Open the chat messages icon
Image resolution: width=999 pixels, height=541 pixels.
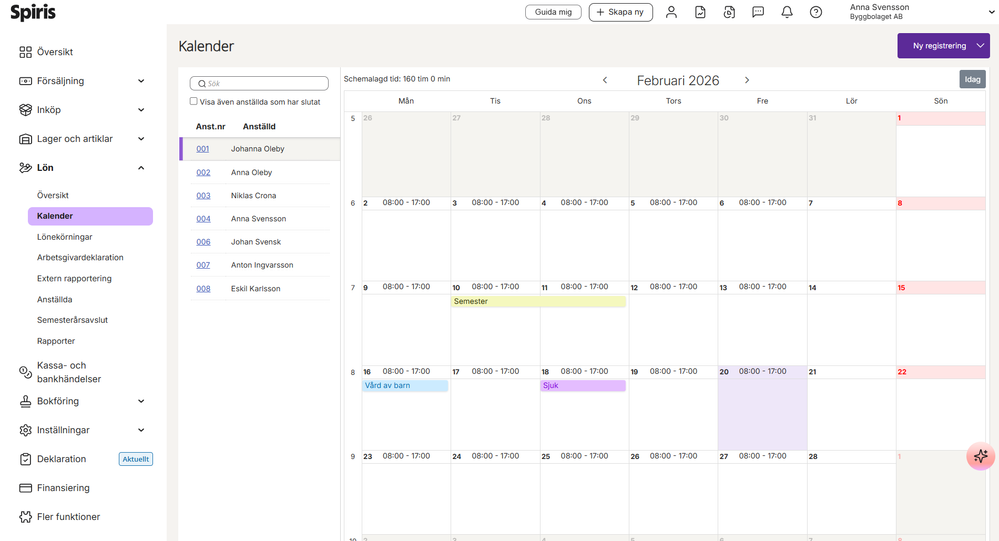[758, 12]
